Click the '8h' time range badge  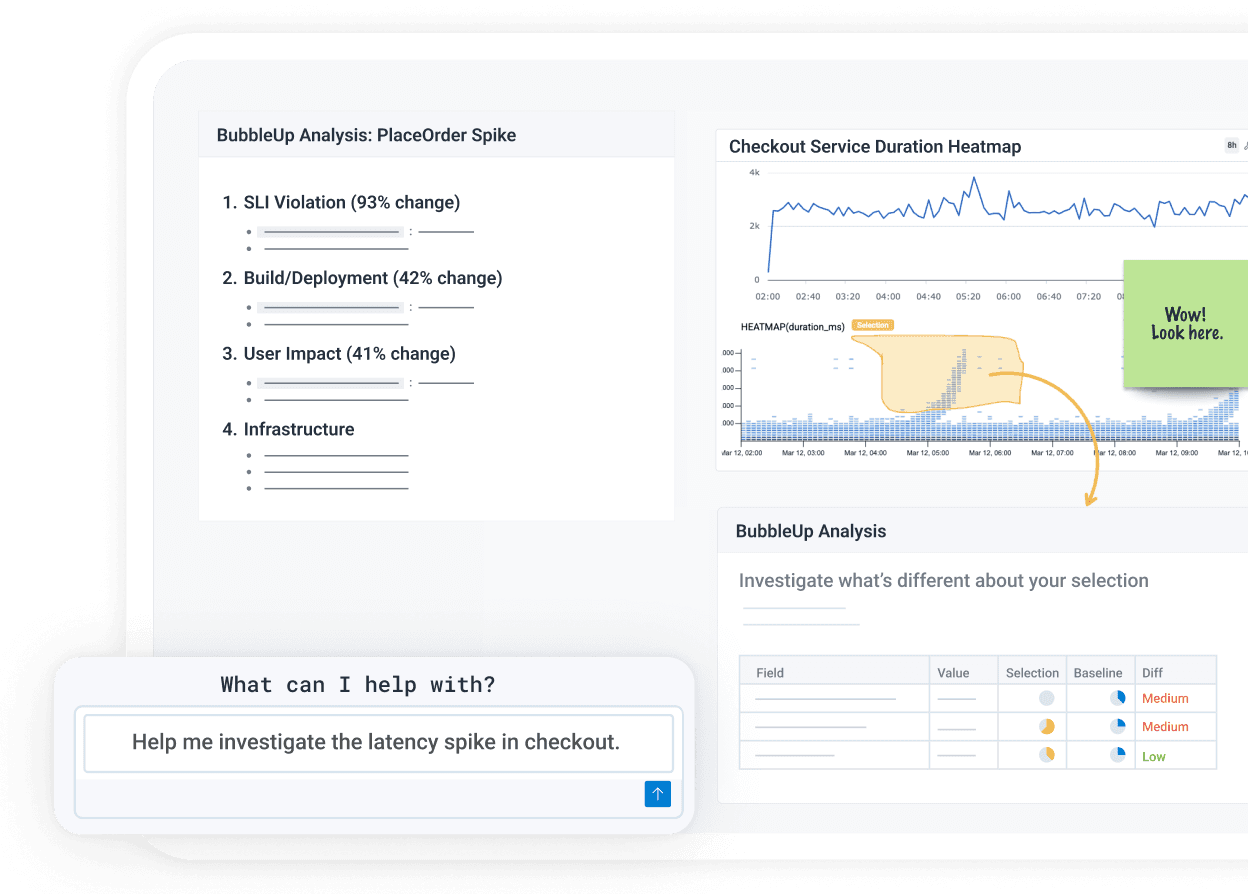point(1232,146)
